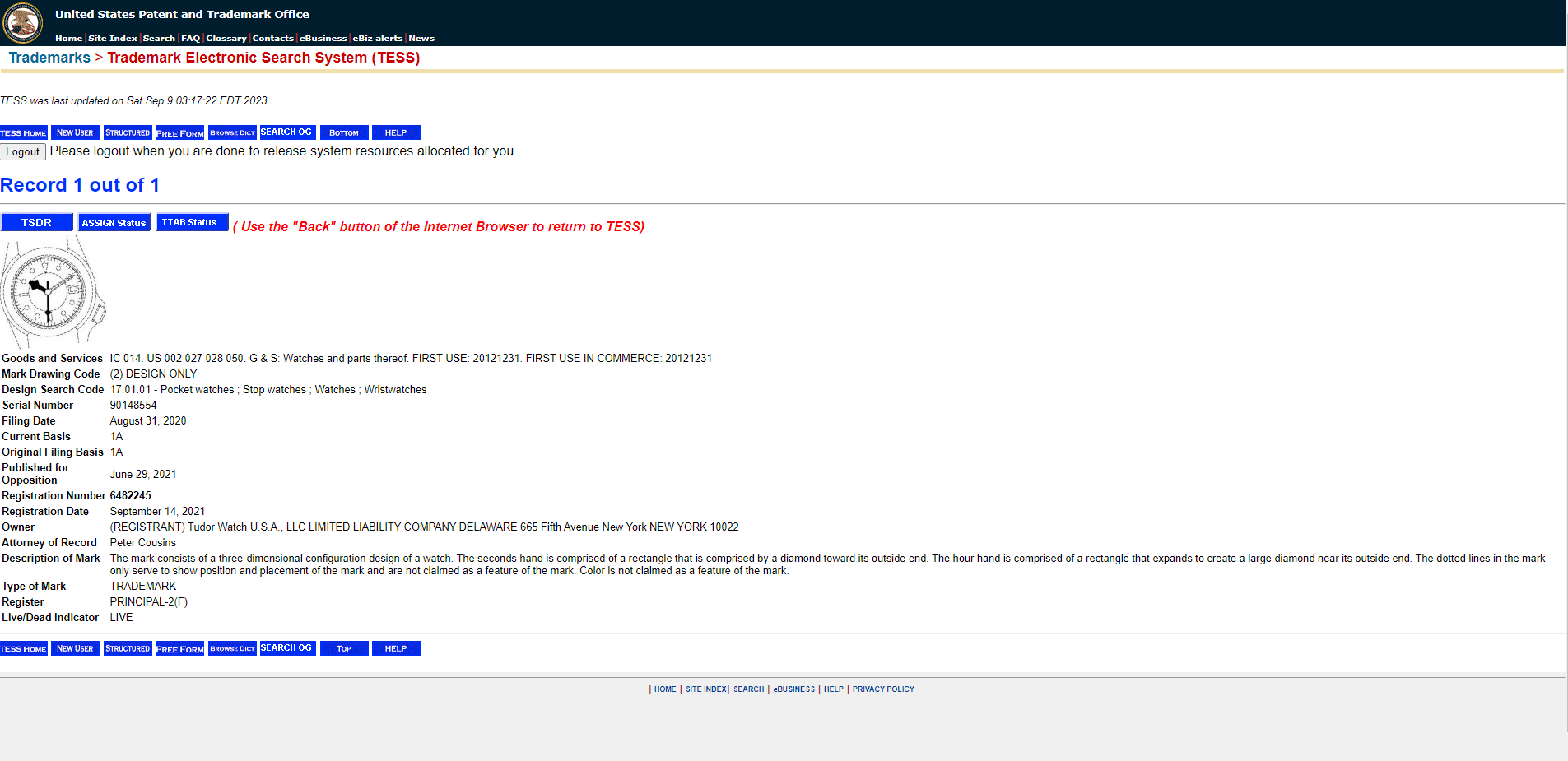Open Structured search from top toolbar
1568x761 pixels.
128,132
